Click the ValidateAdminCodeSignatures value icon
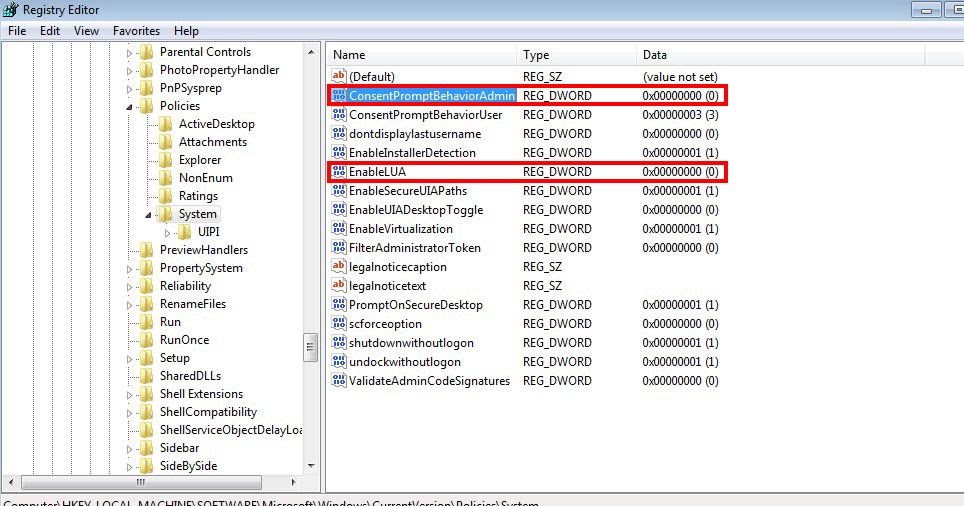 pos(339,381)
